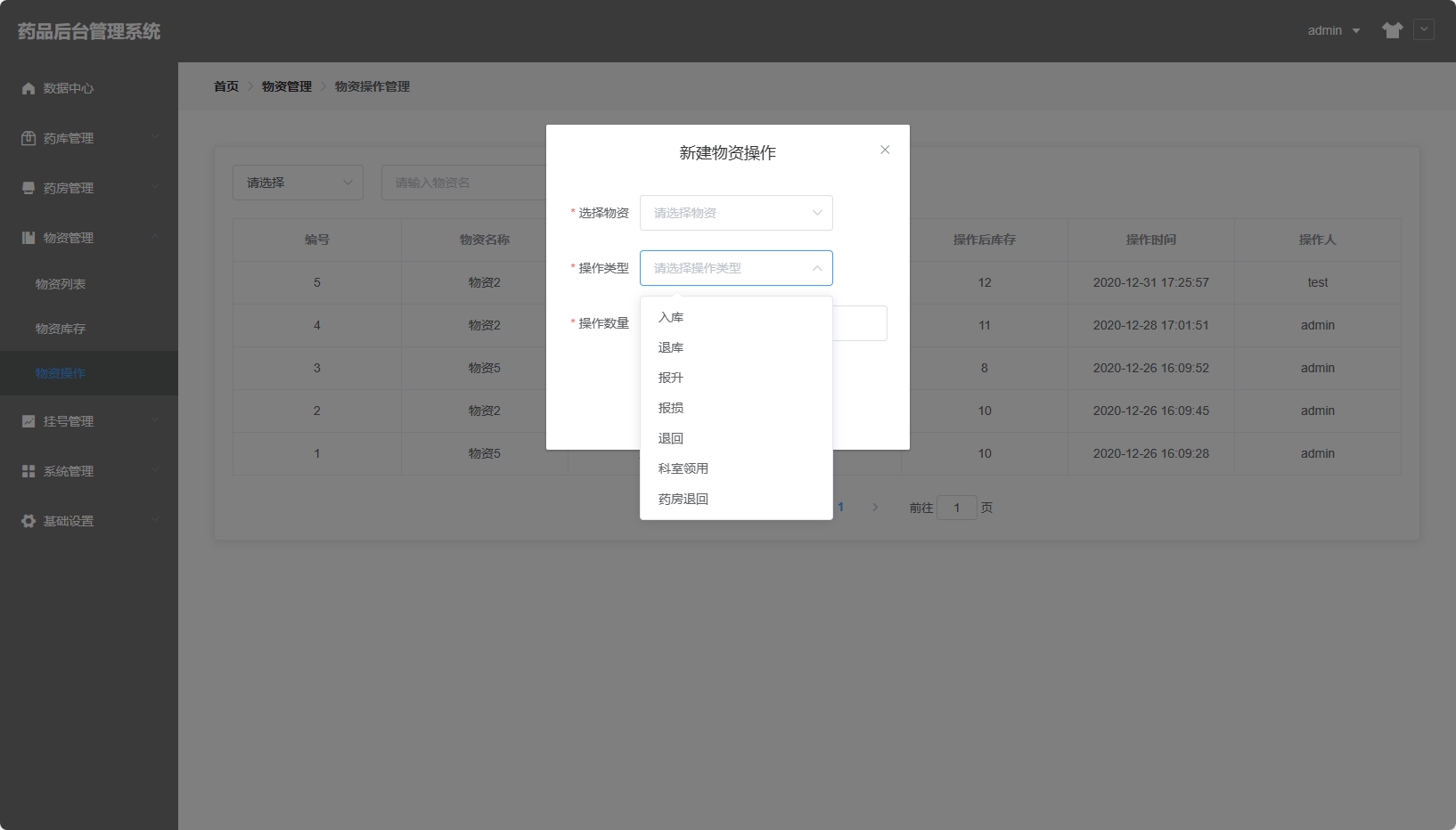This screenshot has width=1456, height=830.
Task: Click the 请输入物资名 search field
Action: tap(463, 183)
